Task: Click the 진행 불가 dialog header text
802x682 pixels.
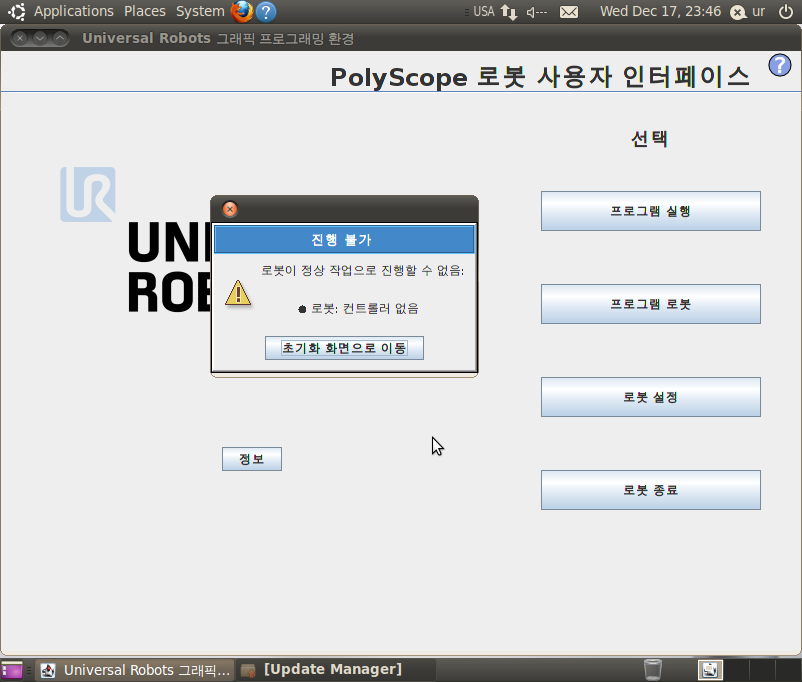Action: pos(342,239)
